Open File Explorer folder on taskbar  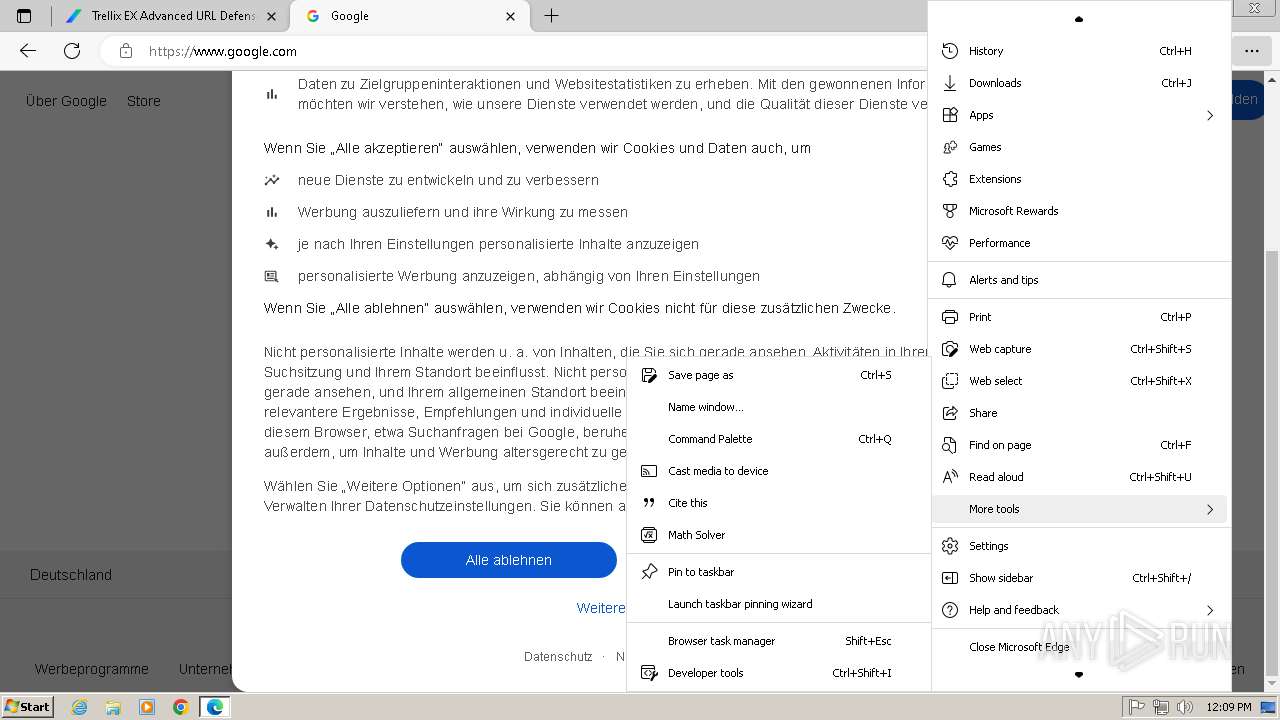click(x=113, y=707)
